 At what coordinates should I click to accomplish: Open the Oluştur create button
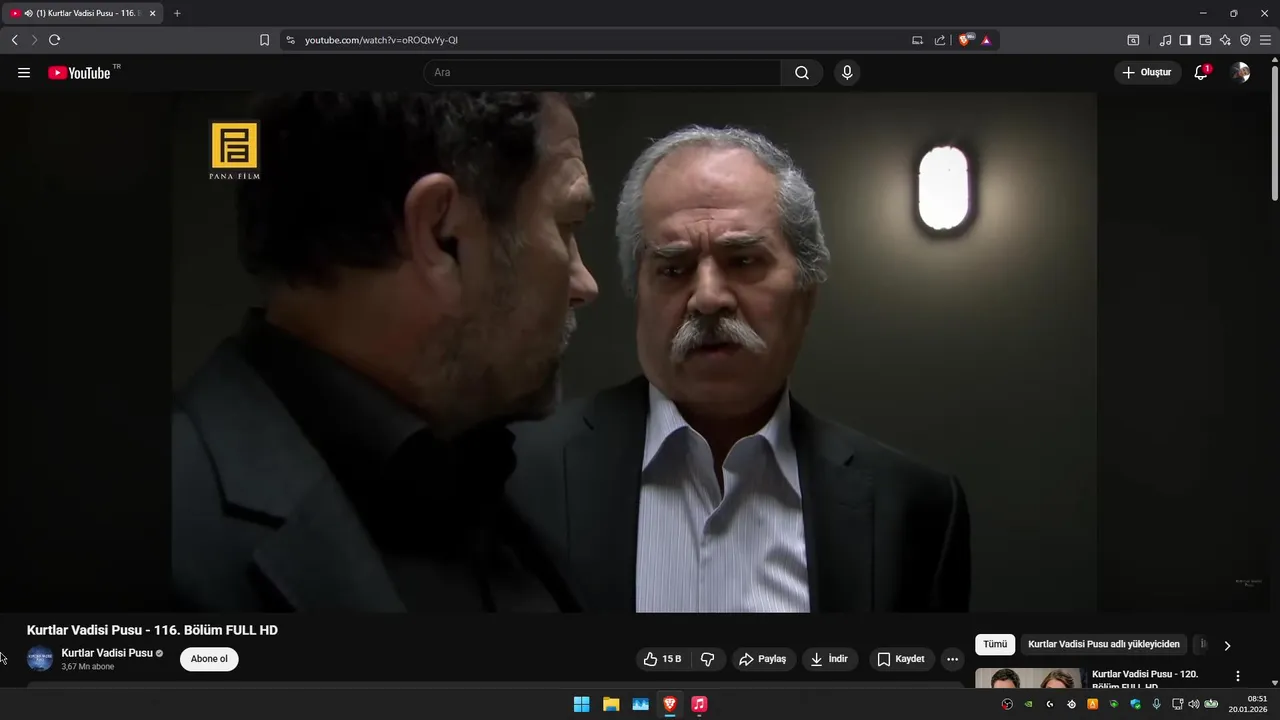[1147, 73]
